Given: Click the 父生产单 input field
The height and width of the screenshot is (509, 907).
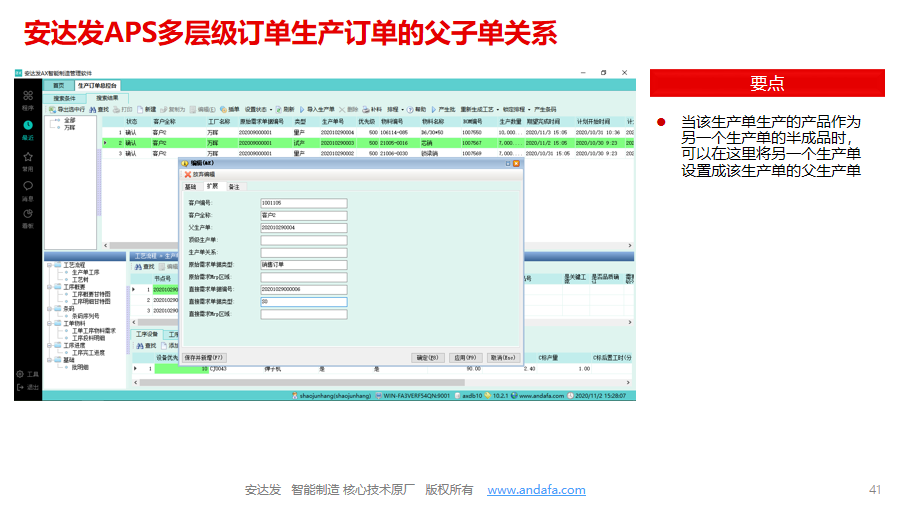Looking at the screenshot, I should click(x=304, y=228).
